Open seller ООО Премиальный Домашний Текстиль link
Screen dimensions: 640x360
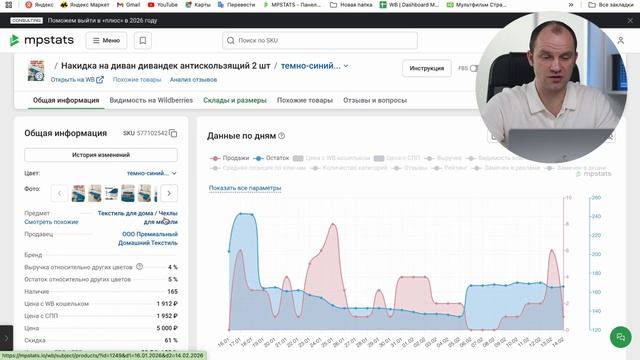[148, 238]
